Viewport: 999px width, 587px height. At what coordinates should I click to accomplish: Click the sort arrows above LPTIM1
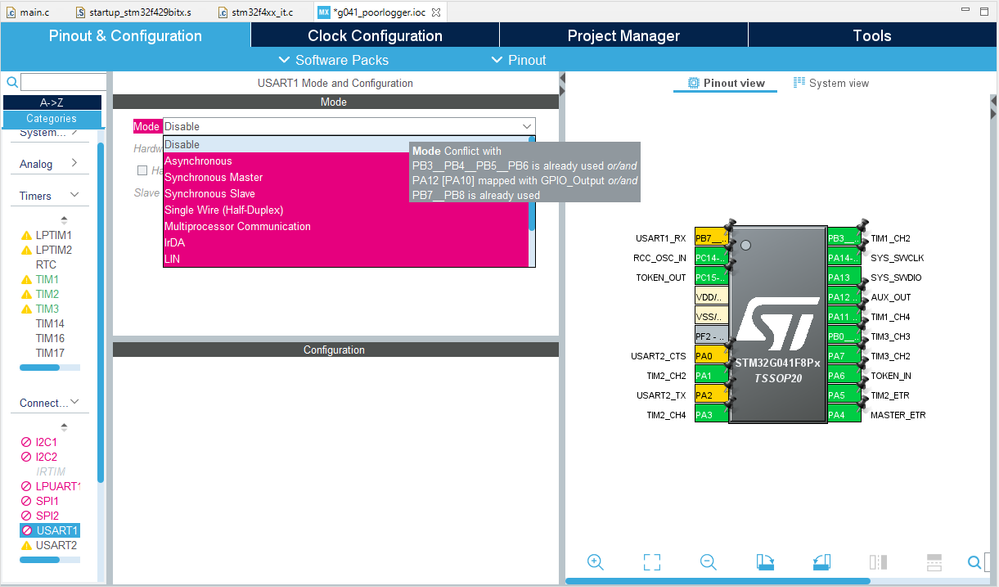tap(64, 220)
